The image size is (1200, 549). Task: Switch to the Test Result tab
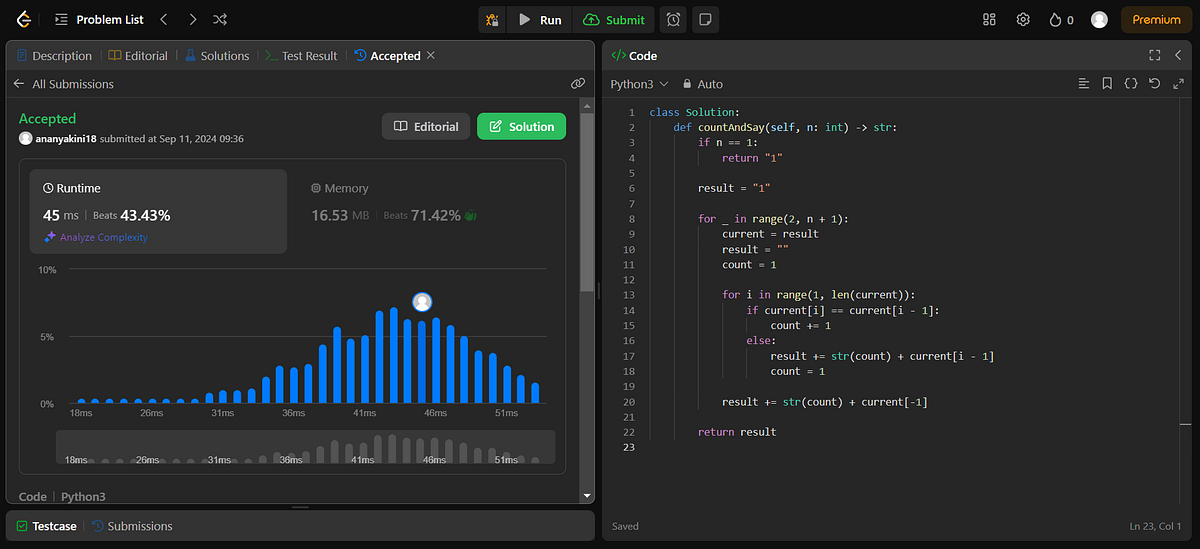[301, 56]
